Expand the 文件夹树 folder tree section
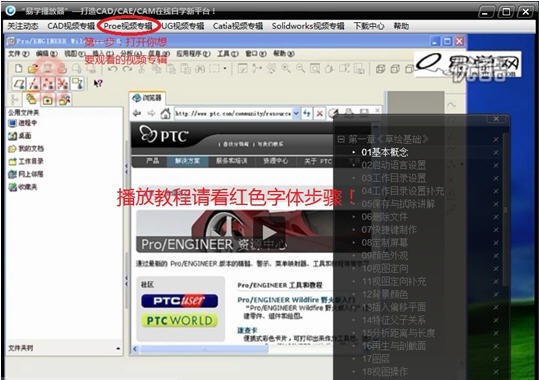Viewport: 539px width, 380px height. click(x=118, y=348)
